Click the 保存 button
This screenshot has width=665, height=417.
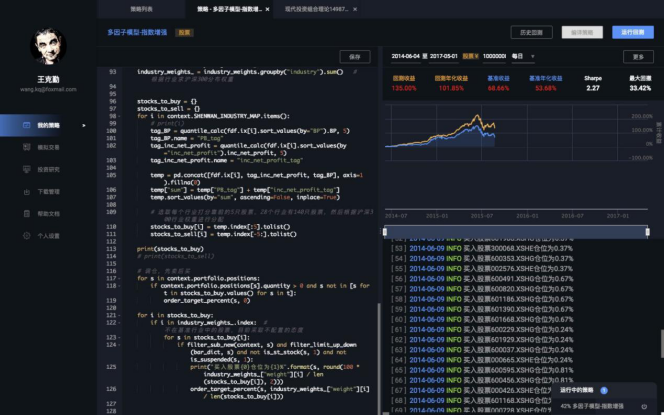coord(354,57)
